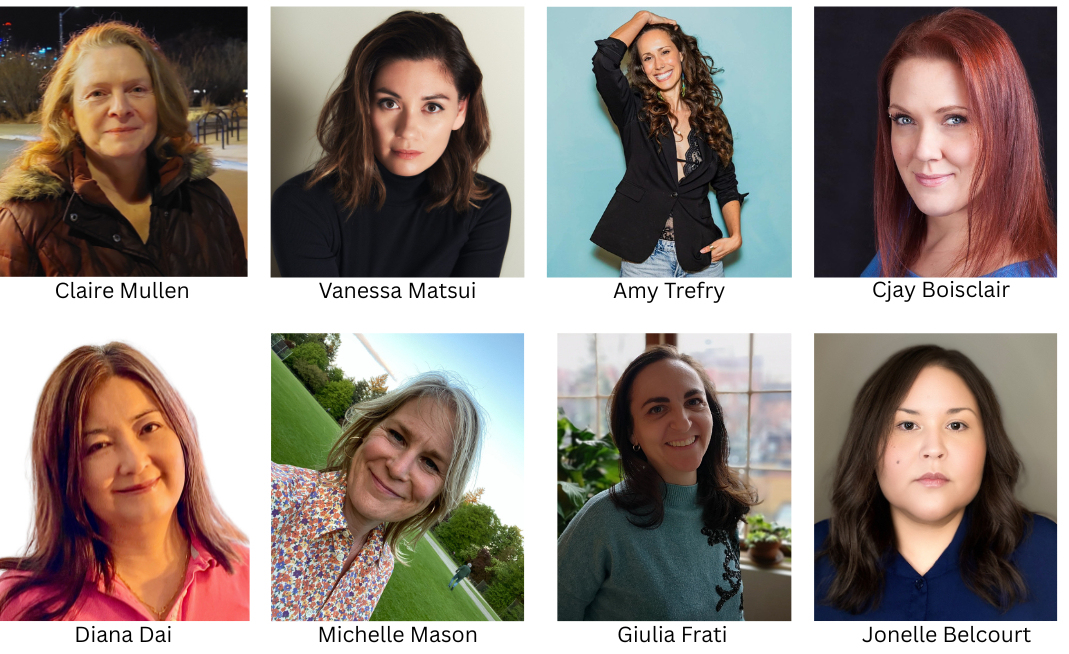Click the Cjay Boisclair caption text
The width and height of the screenshot is (1069, 654).
pyautogui.click(x=941, y=290)
